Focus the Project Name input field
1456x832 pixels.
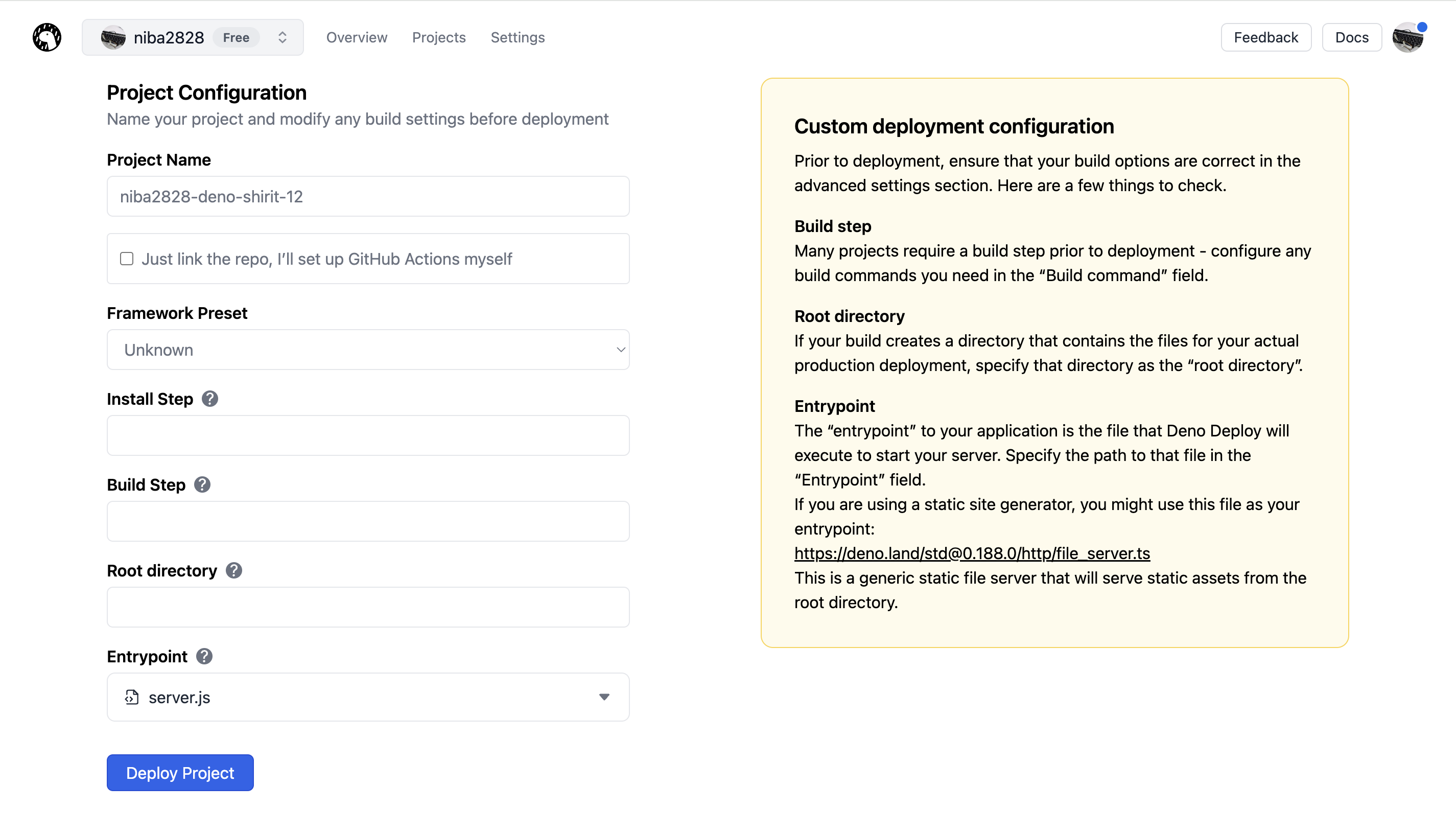368,197
